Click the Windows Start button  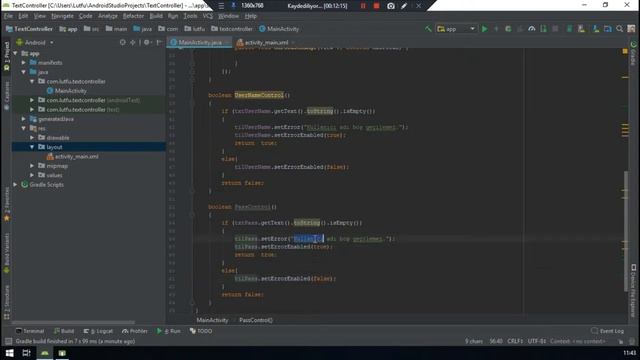click(x=9, y=353)
